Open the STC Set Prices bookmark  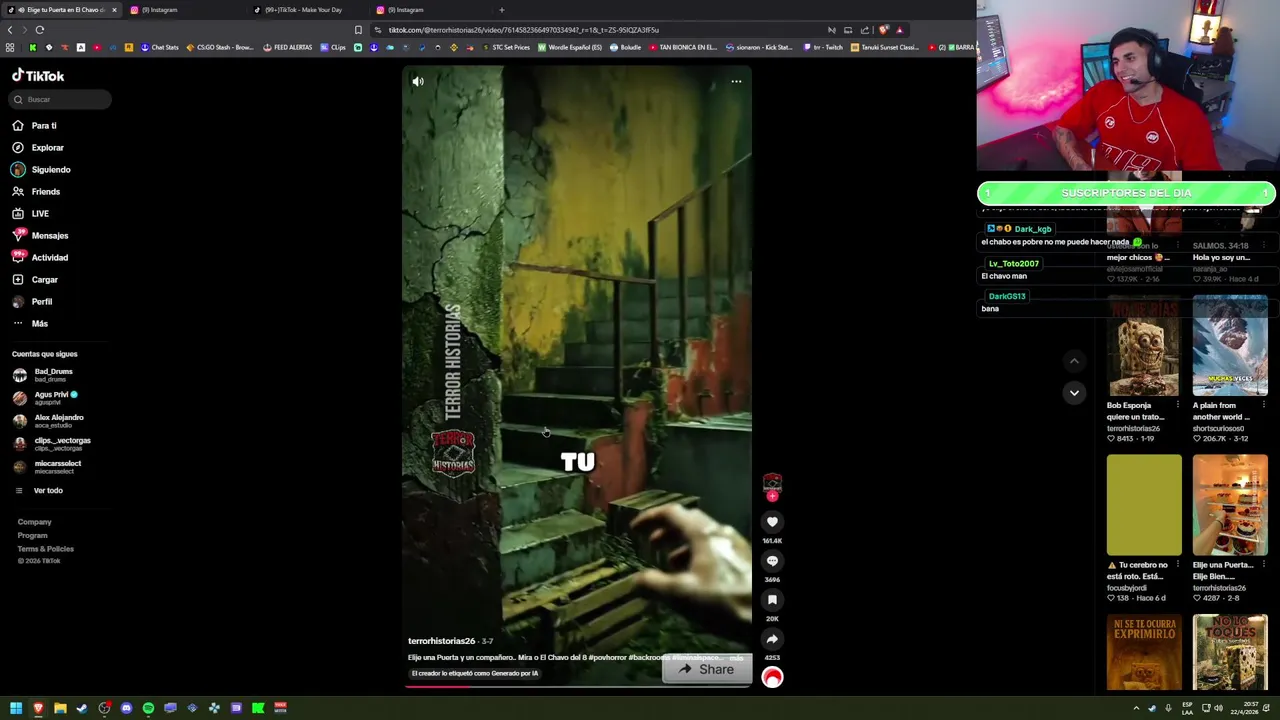506,47
